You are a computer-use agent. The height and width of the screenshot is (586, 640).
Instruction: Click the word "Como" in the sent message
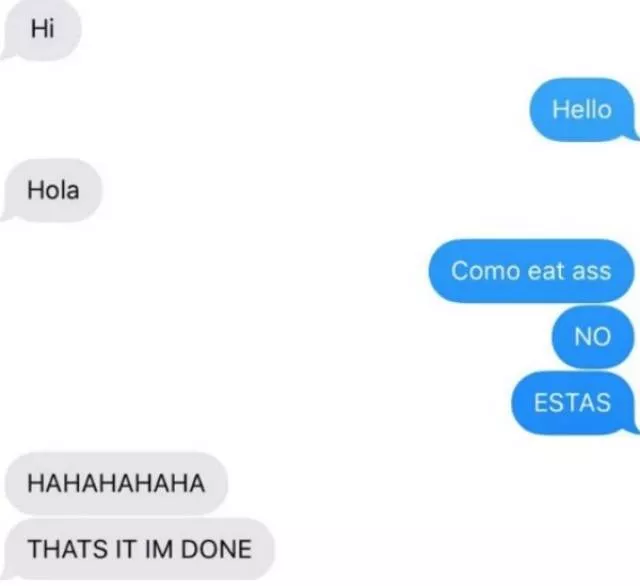coord(486,271)
